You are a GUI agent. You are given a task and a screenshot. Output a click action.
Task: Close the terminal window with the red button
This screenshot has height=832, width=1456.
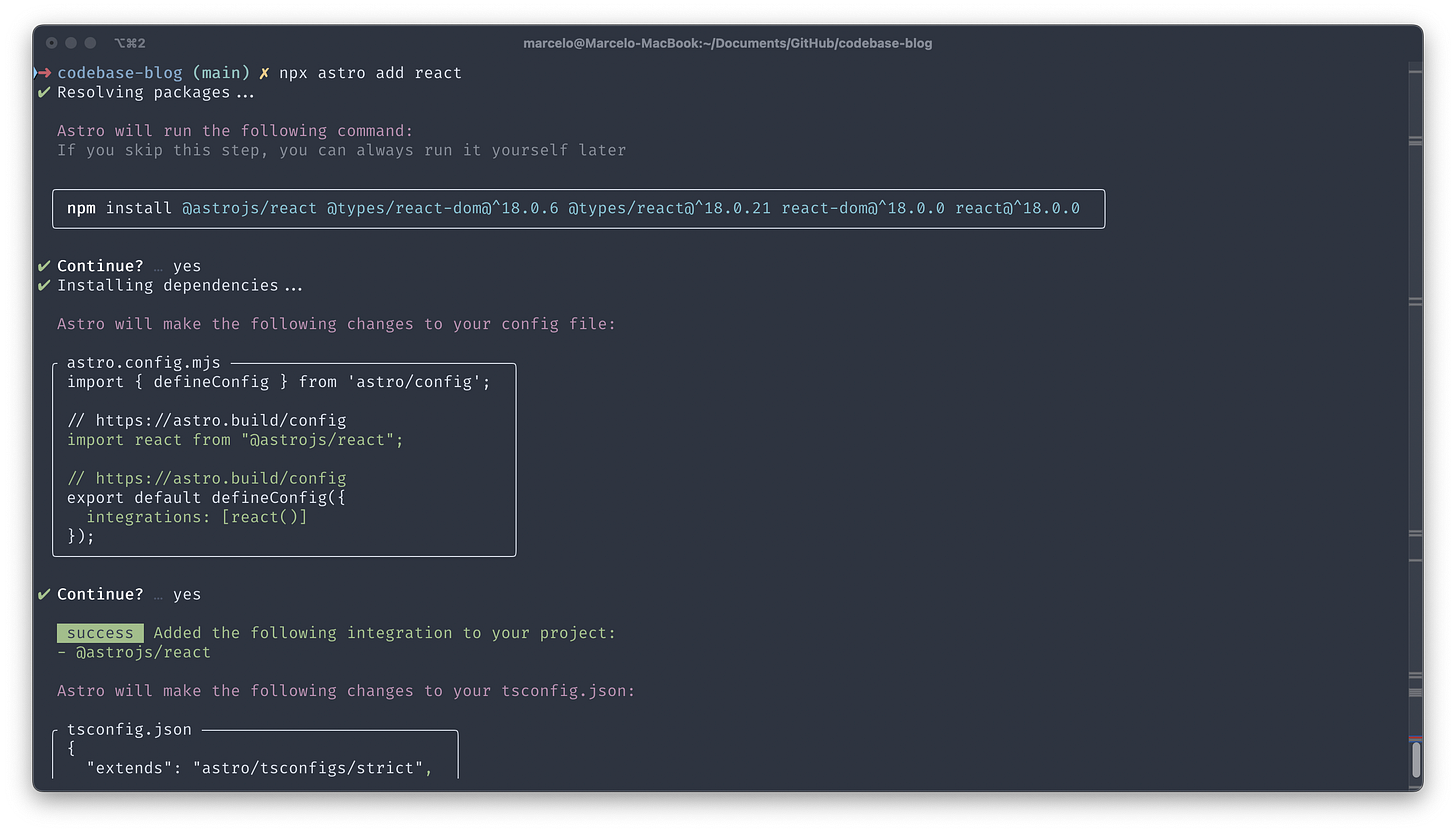click(52, 43)
